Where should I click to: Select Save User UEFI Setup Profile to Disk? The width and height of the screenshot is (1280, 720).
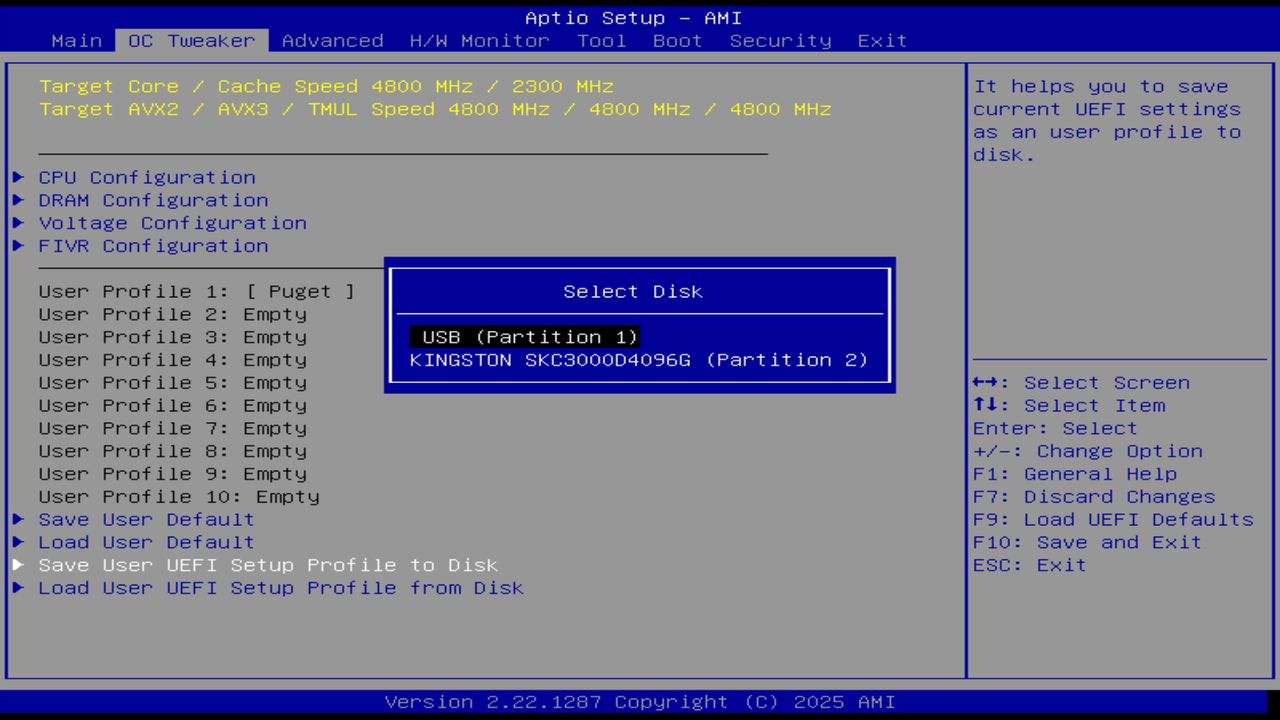(268, 565)
